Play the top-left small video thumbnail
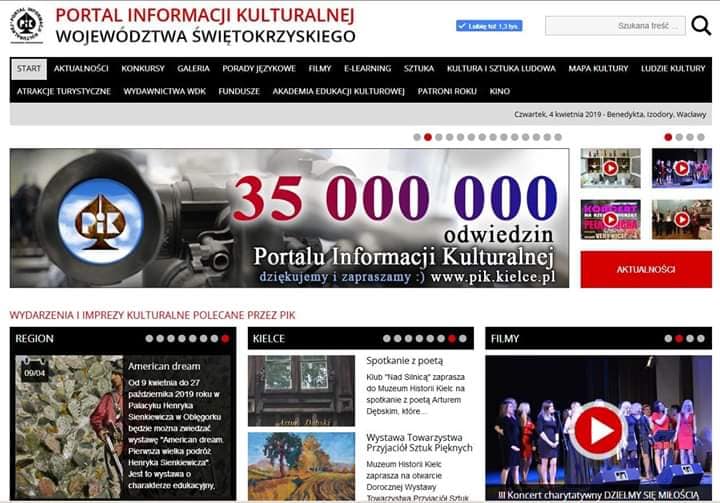This screenshot has height=503, width=720. click(610, 168)
